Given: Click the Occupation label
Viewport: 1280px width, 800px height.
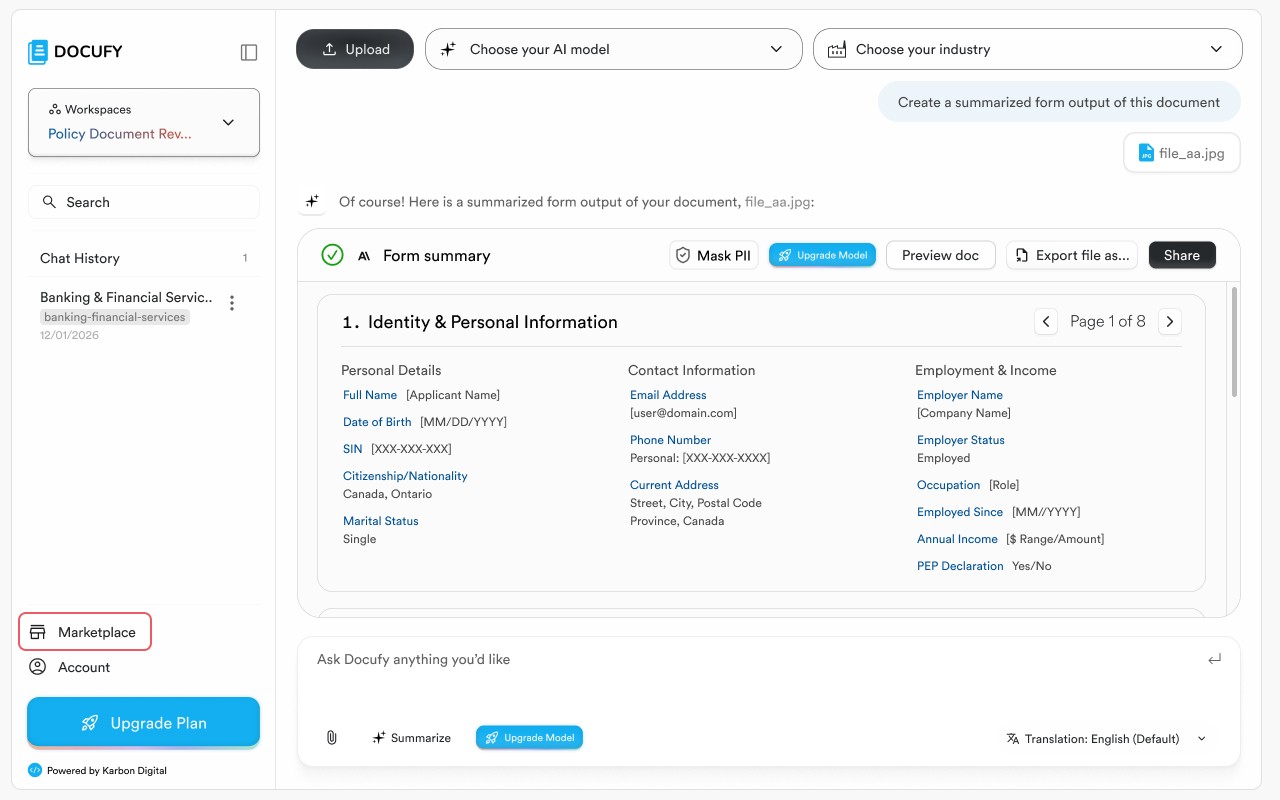Looking at the screenshot, I should point(948,485).
